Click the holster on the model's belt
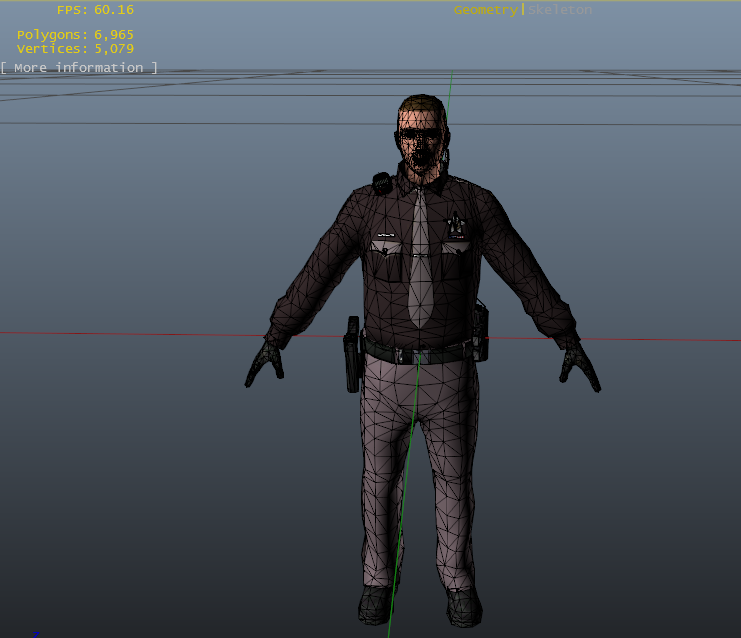Image resolution: width=741 pixels, height=638 pixels. coord(353,354)
